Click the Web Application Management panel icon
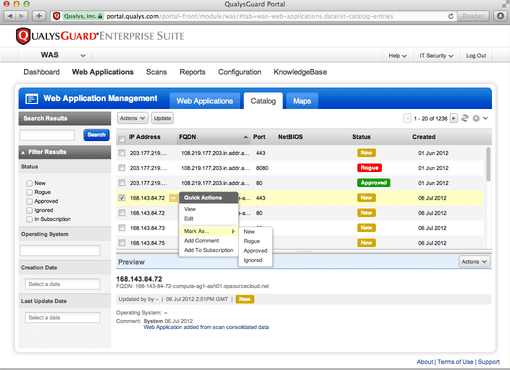510x370 pixels. point(32,99)
